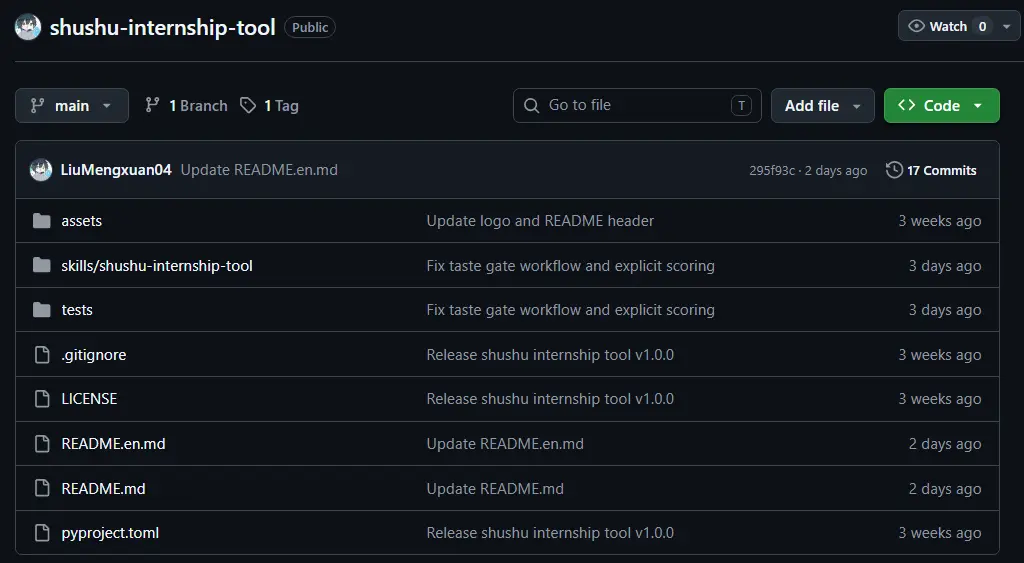Screen dimensions: 1024x563
Task: Click the eye icon in Watch button
Action: click(916, 26)
